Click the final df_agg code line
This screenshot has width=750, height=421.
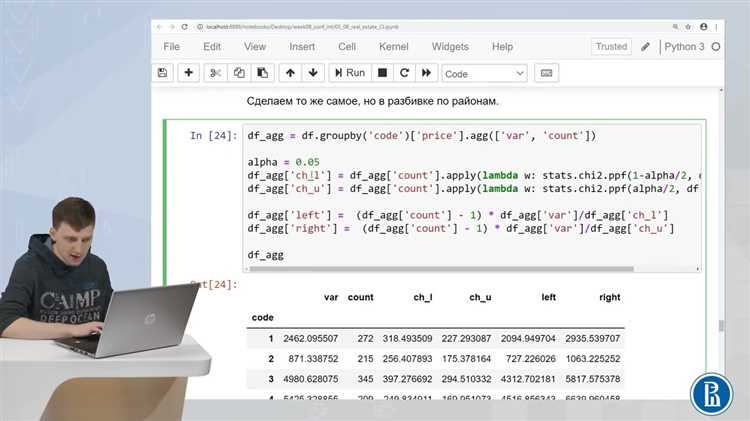(265, 255)
